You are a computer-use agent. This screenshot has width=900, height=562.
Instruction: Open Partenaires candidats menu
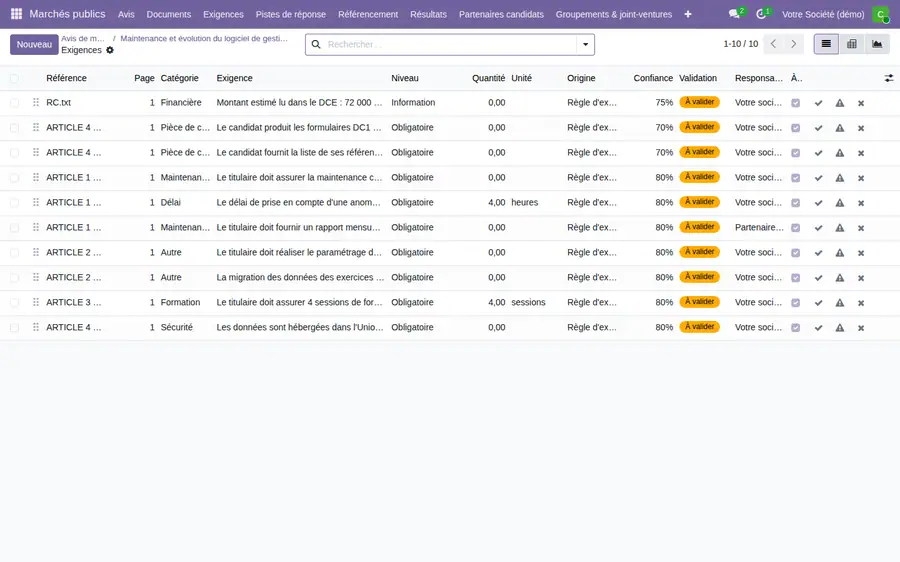[x=501, y=14]
